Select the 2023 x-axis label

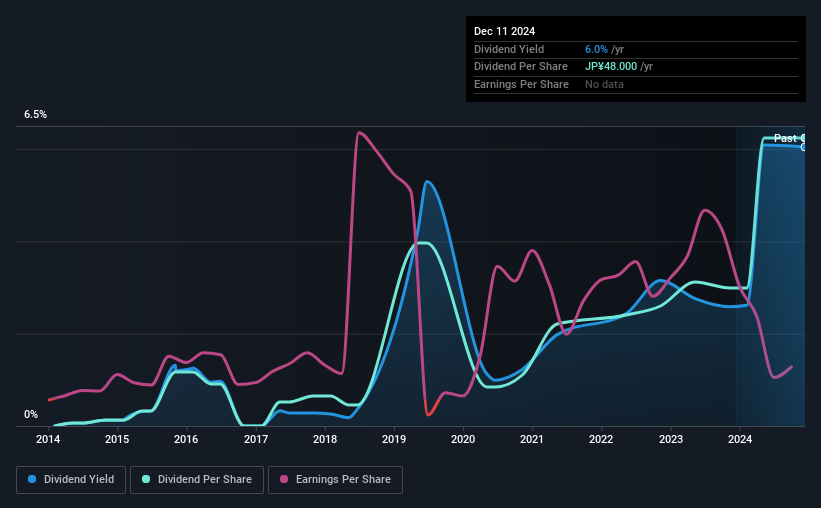point(671,439)
